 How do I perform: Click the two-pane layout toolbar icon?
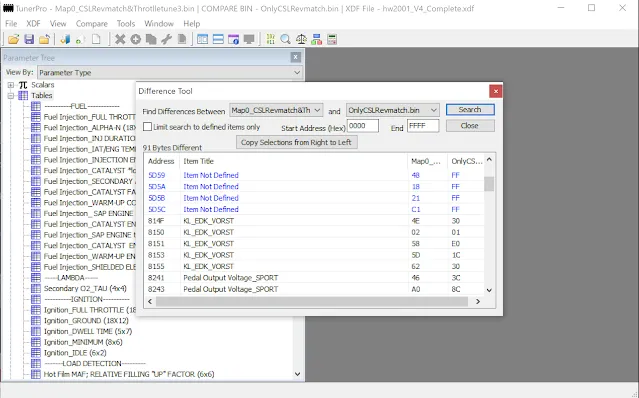(x=203, y=39)
